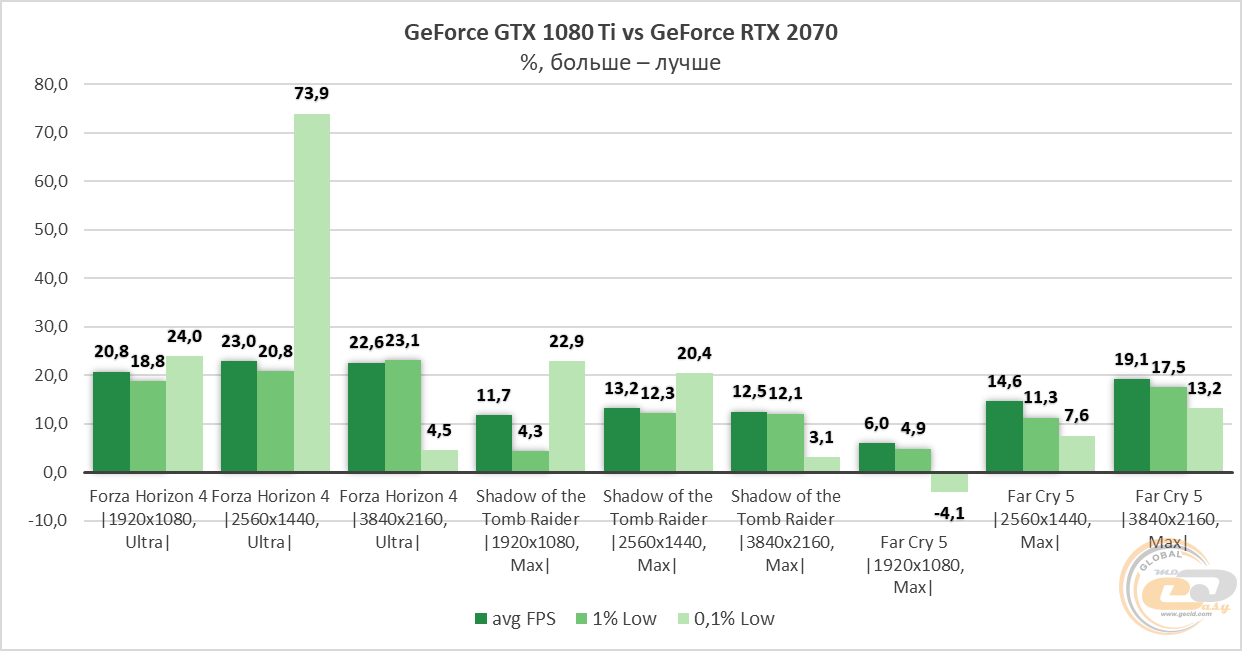
Task: Click the "11,3" data label
Action: [x=1041, y=398]
